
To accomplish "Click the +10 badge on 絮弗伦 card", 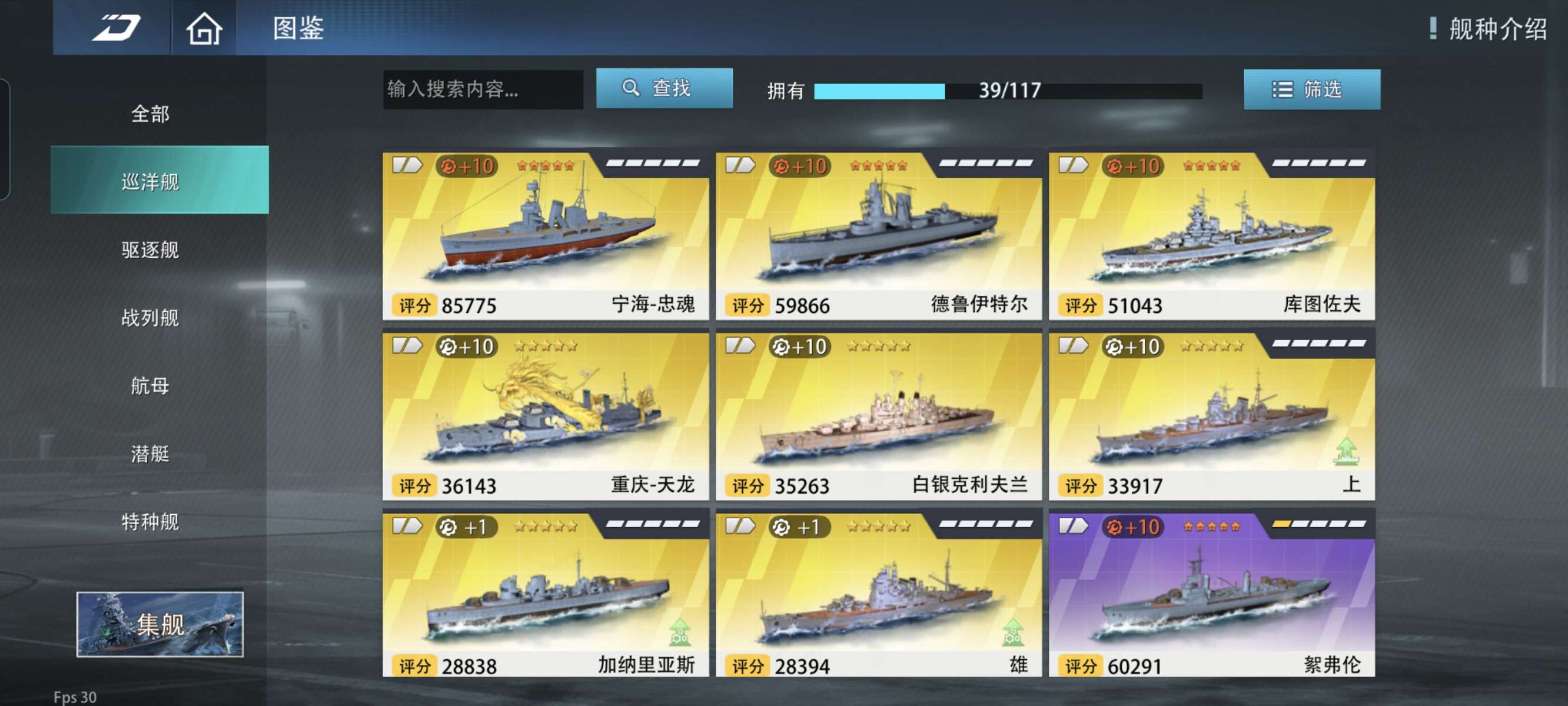I will point(1134,527).
